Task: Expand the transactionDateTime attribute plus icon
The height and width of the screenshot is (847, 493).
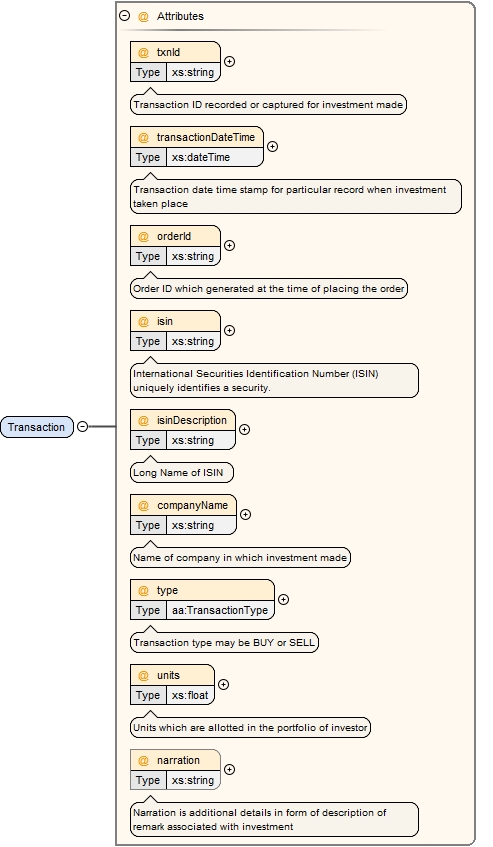Action: pos(273,146)
